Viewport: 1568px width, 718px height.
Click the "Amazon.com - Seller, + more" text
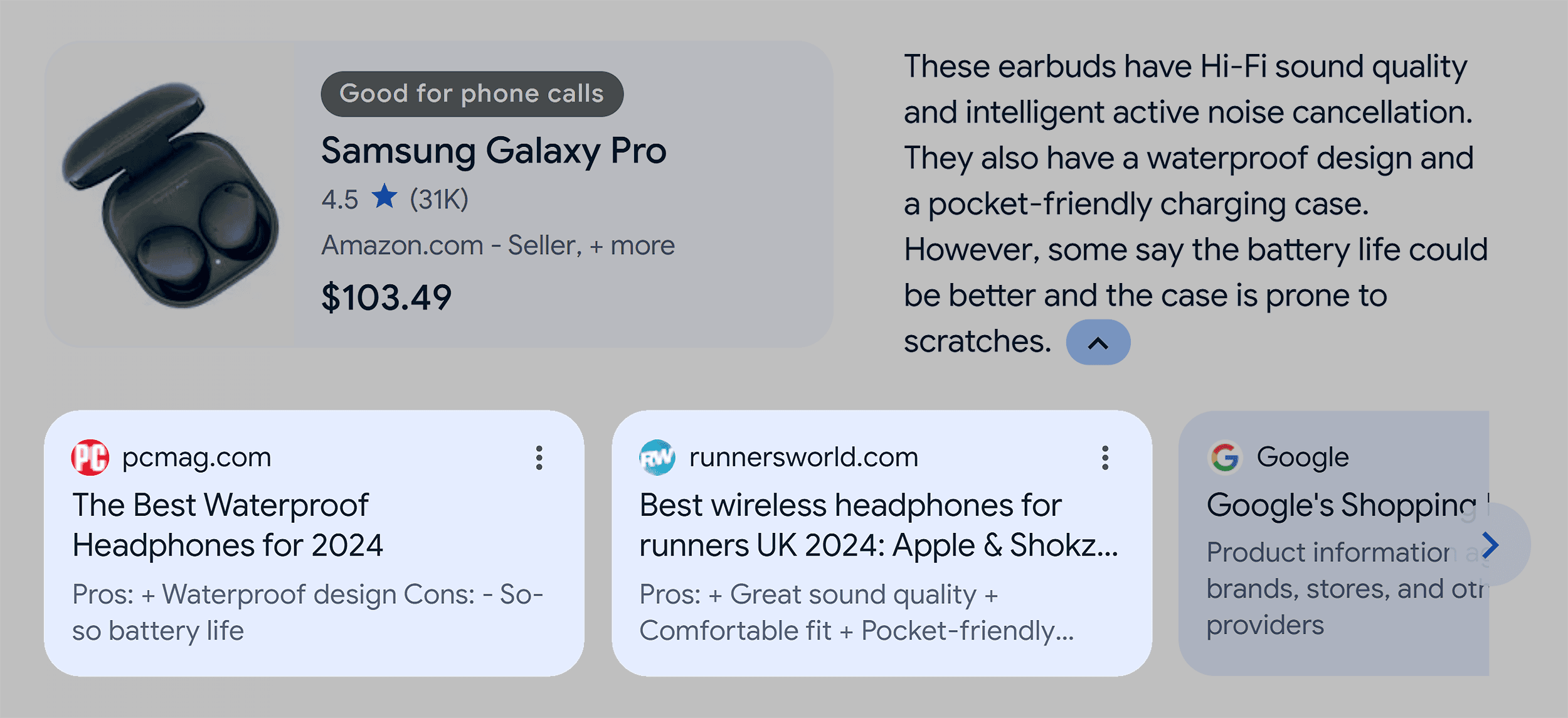point(498,245)
